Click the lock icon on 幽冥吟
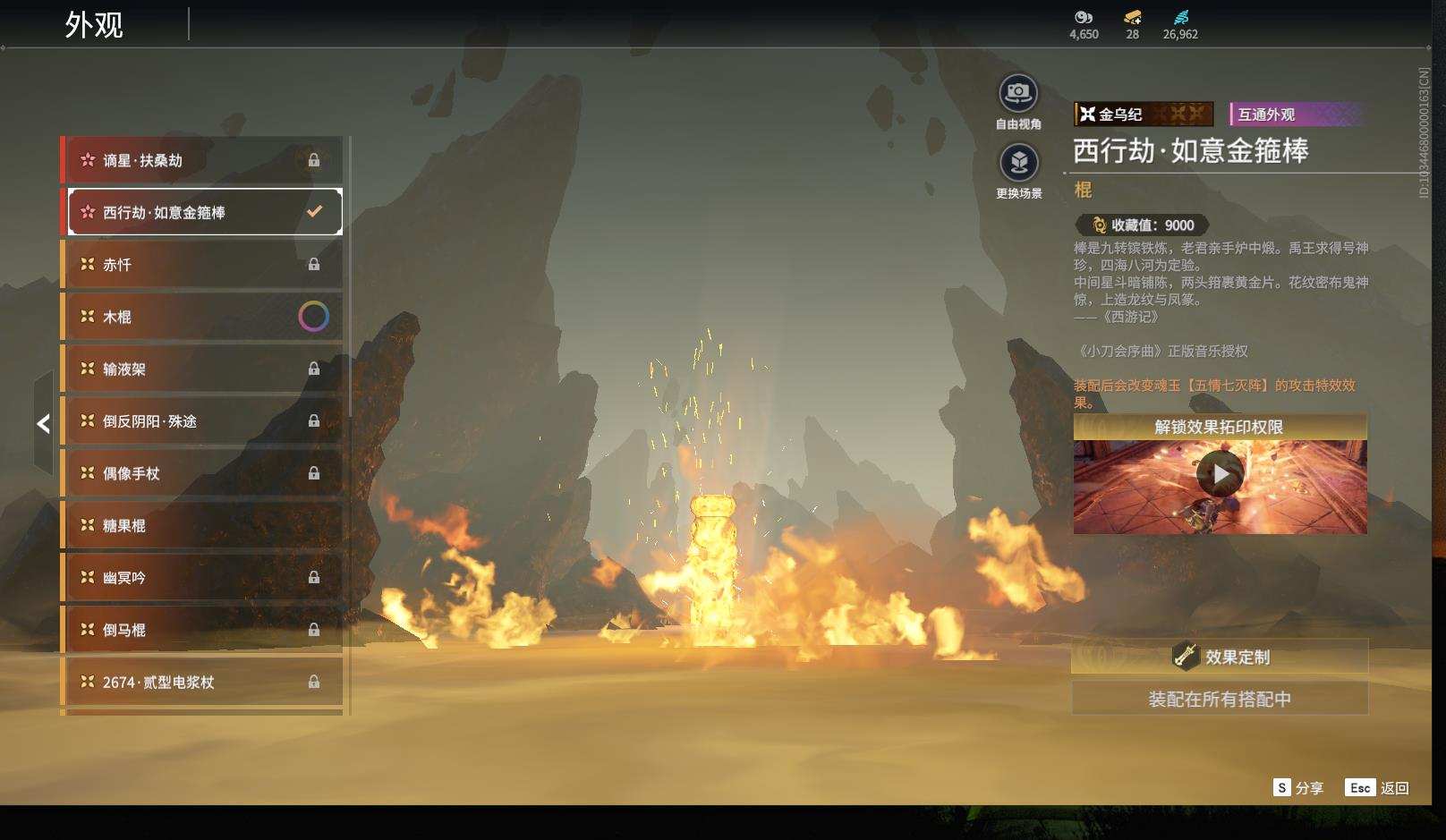This screenshot has height=840, width=1446. pos(314,577)
